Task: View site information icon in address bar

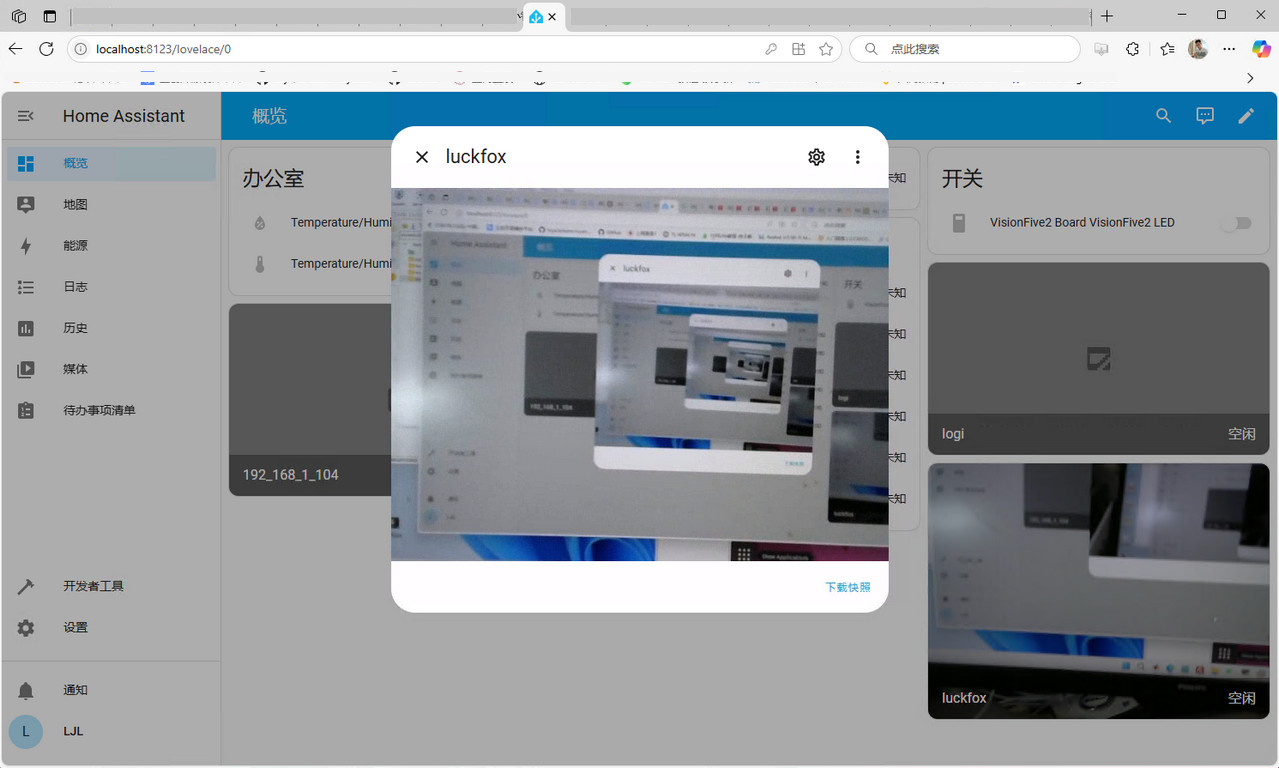Action: [82, 49]
